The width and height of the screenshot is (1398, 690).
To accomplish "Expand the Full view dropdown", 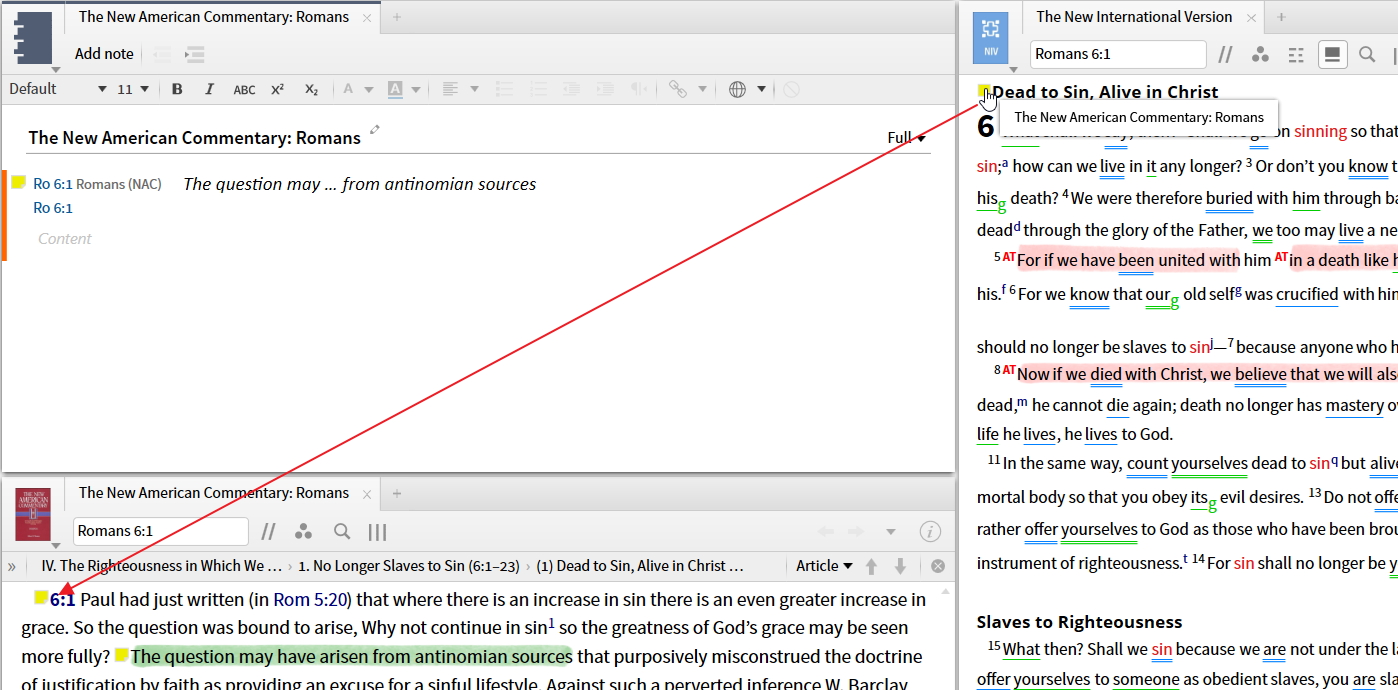I will click(906, 138).
